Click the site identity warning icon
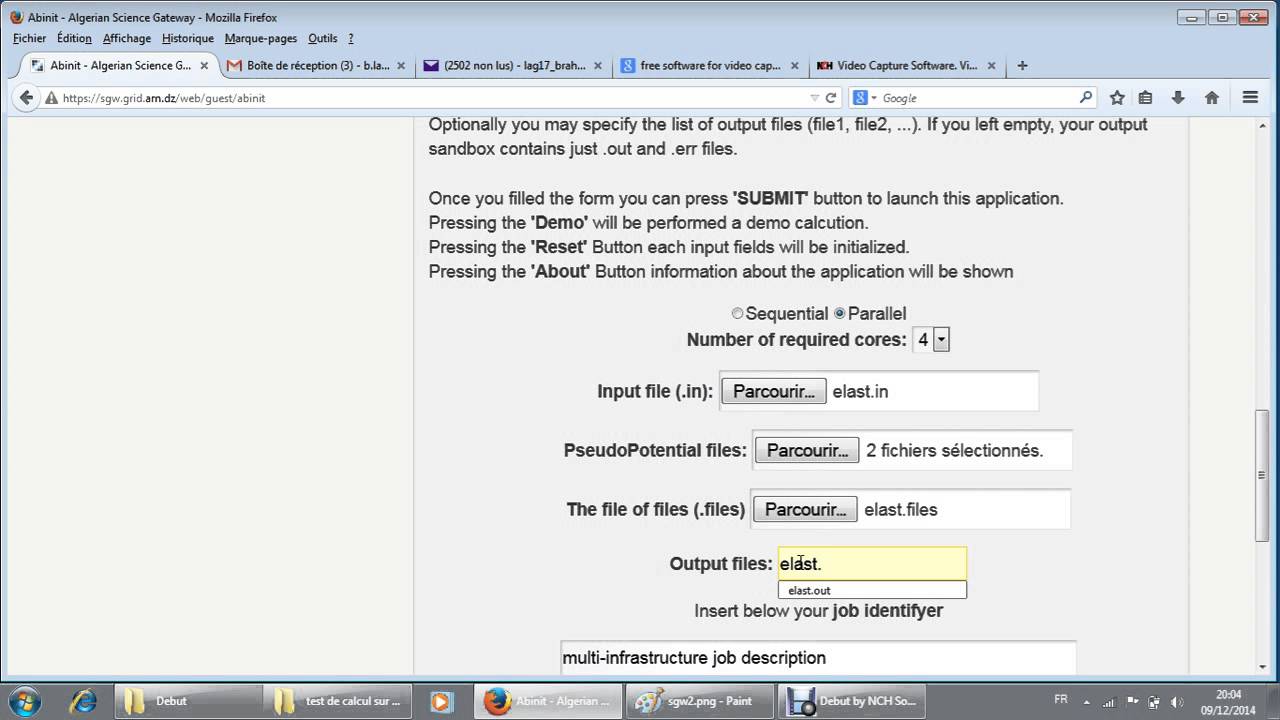 (x=51, y=98)
